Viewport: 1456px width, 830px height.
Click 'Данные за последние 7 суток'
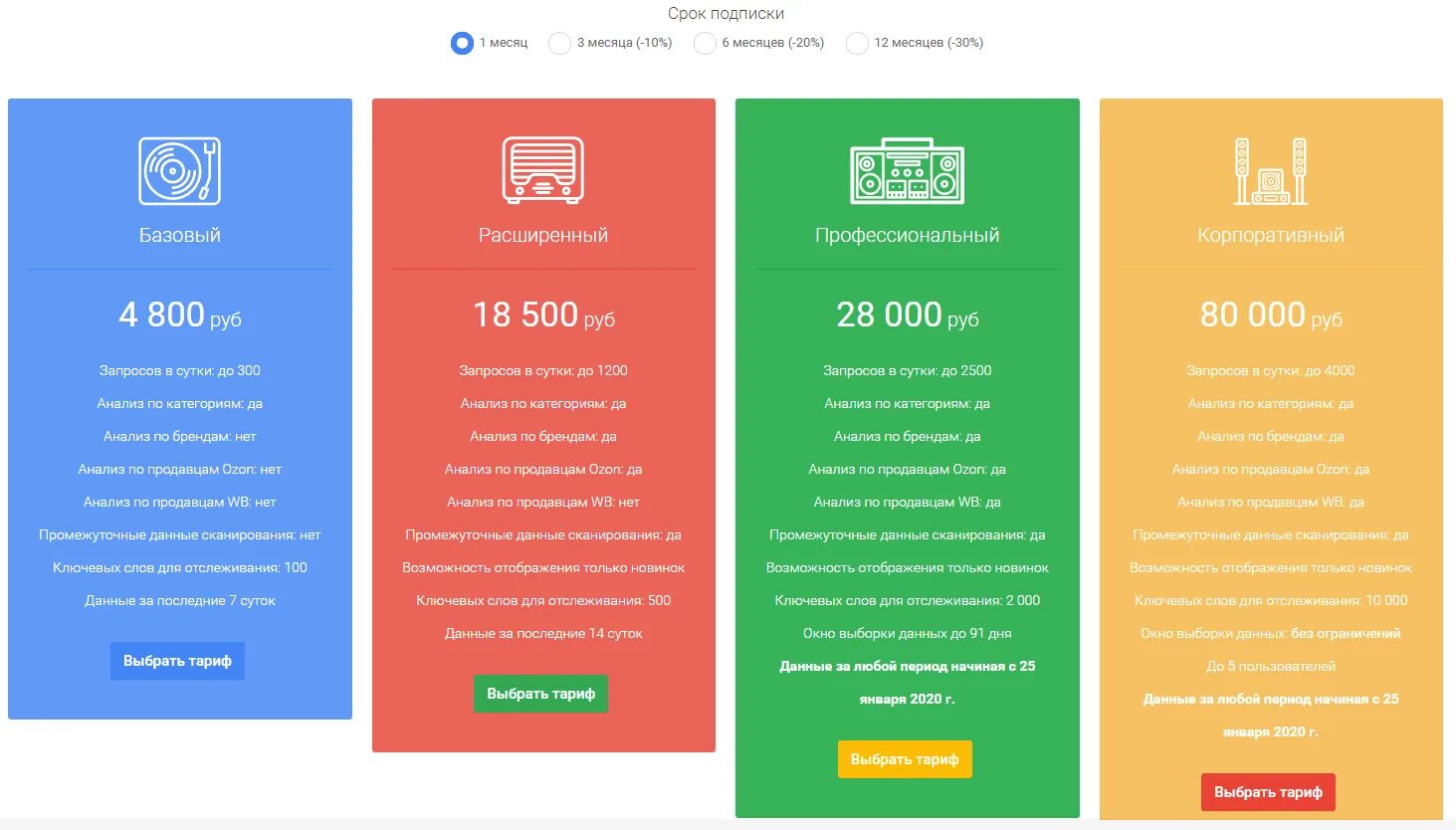click(x=180, y=600)
